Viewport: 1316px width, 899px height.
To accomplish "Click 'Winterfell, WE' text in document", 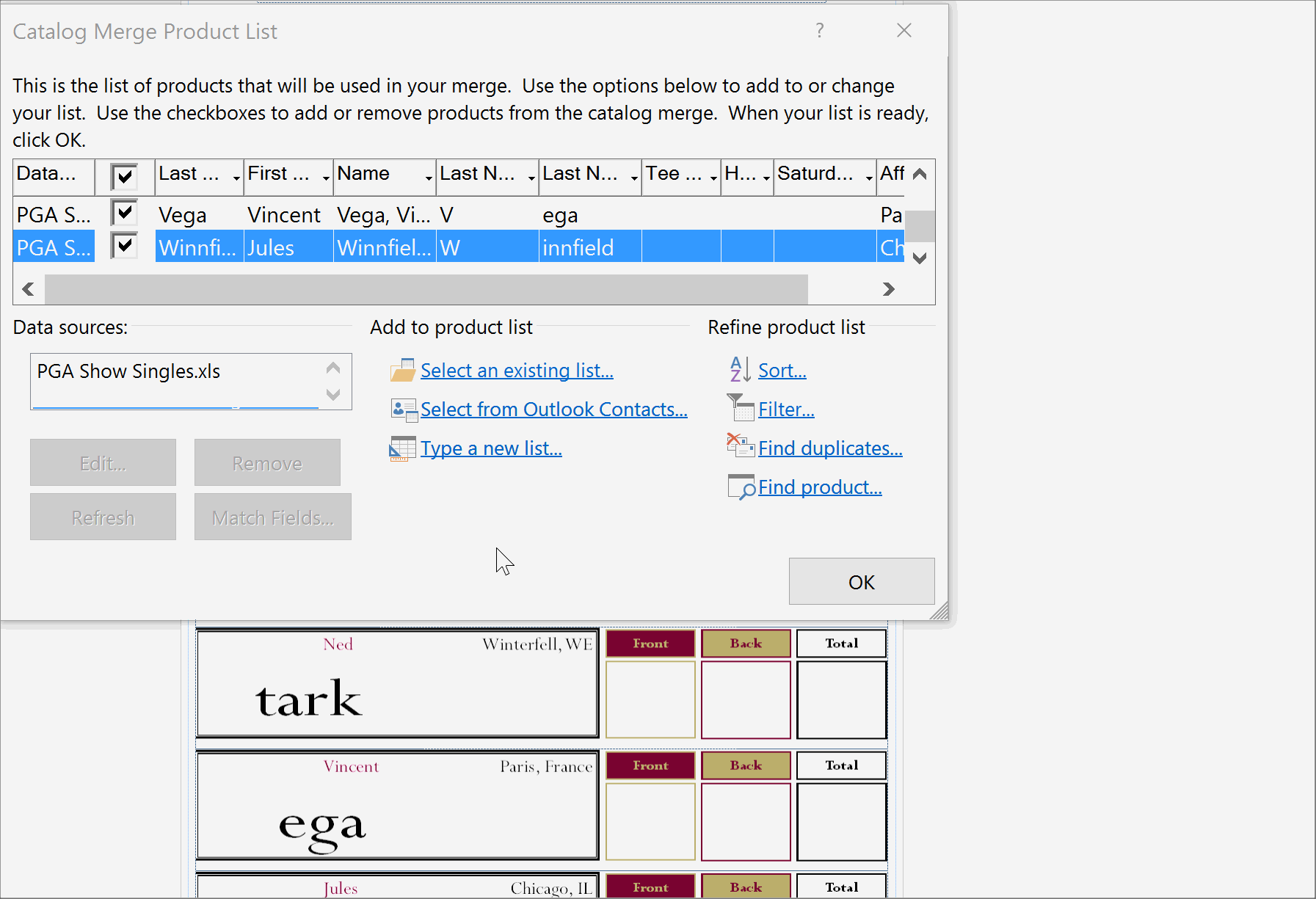I will [537, 644].
